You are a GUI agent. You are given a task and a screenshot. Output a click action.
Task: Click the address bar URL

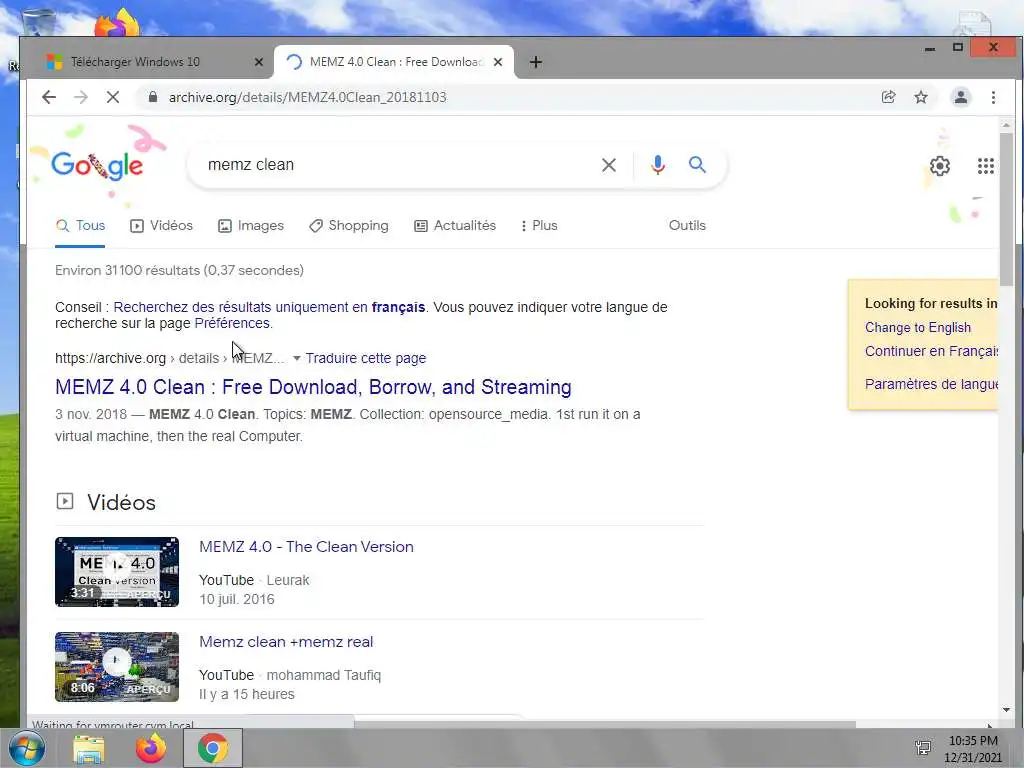click(308, 97)
